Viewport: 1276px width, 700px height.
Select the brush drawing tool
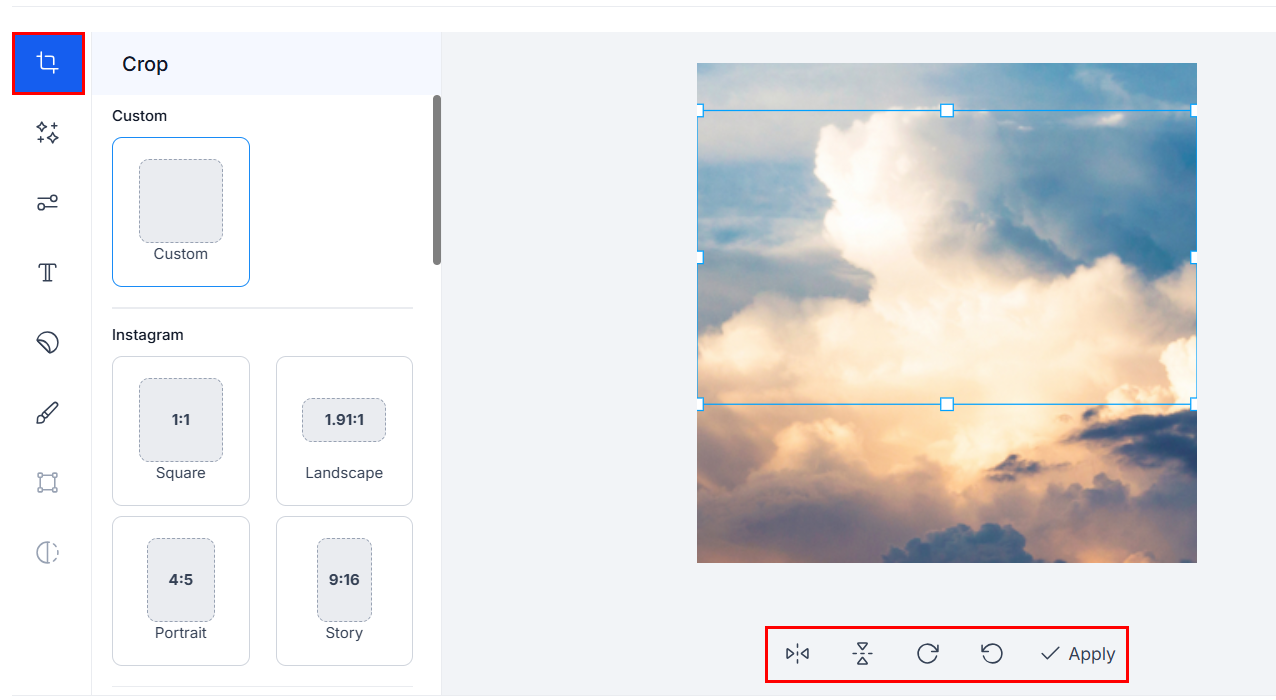(48, 413)
